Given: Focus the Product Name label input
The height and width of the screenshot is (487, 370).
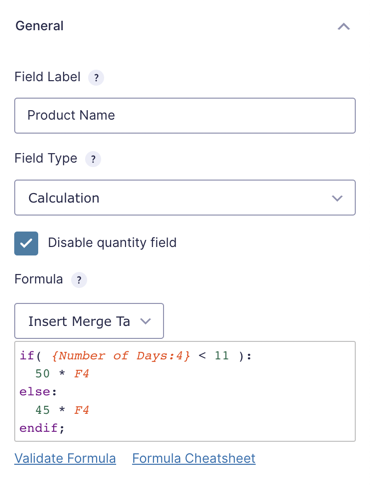Looking at the screenshot, I should click(185, 116).
